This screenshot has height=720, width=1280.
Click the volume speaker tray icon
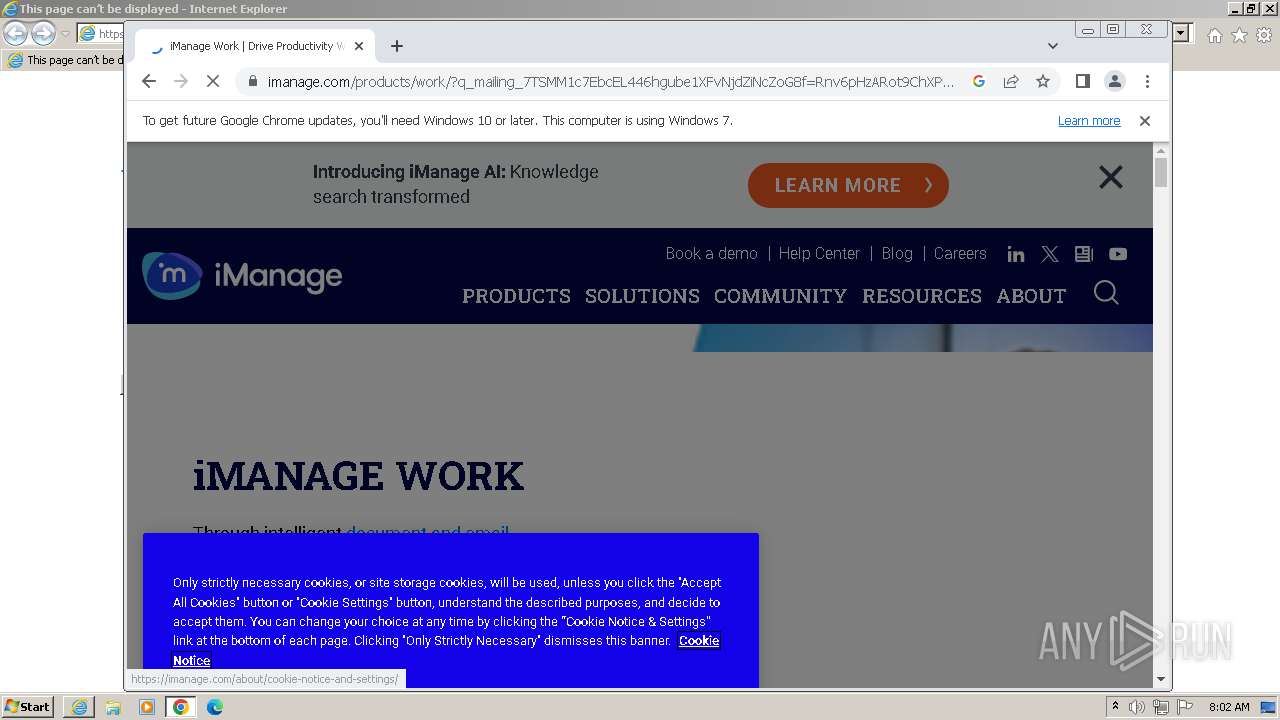1137,707
